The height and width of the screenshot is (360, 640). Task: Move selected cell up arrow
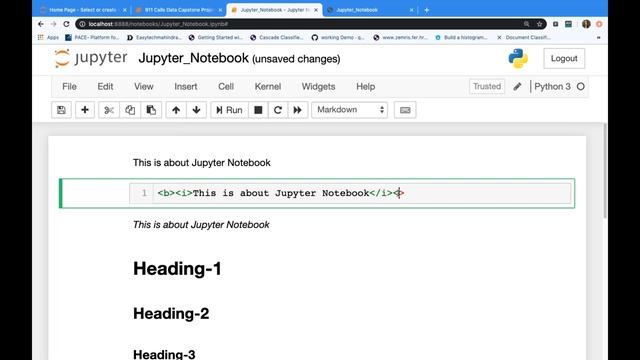[x=176, y=110]
